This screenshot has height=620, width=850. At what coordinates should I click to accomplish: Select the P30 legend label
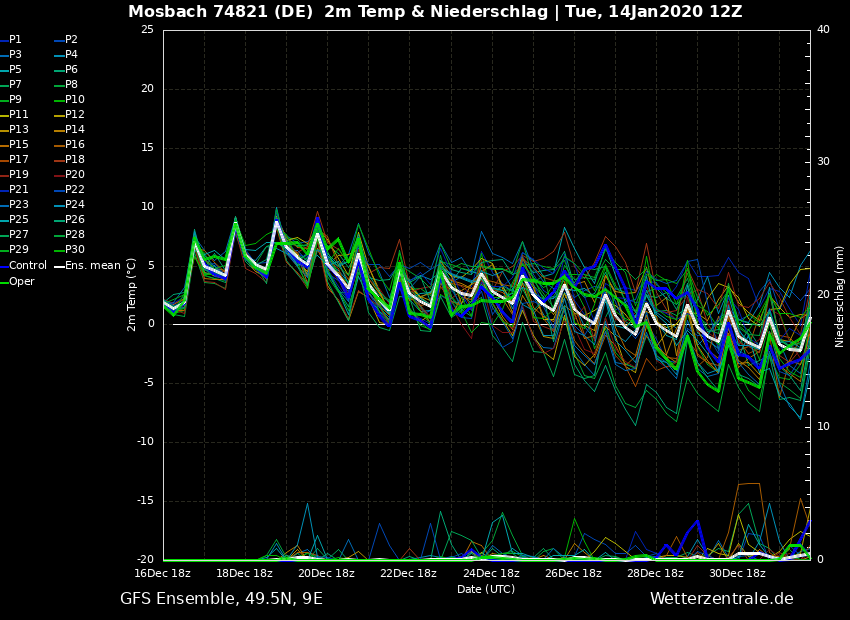[x=74, y=250]
